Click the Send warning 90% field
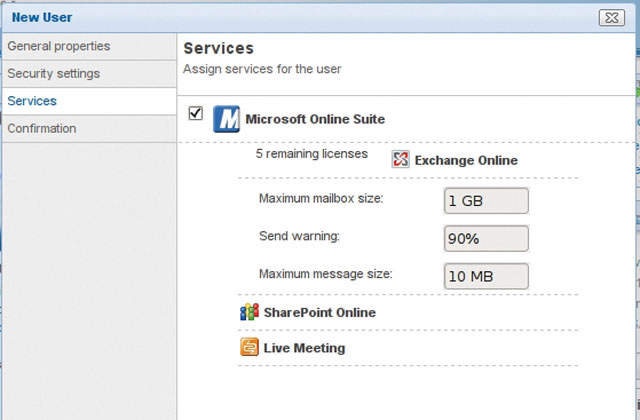 [486, 238]
